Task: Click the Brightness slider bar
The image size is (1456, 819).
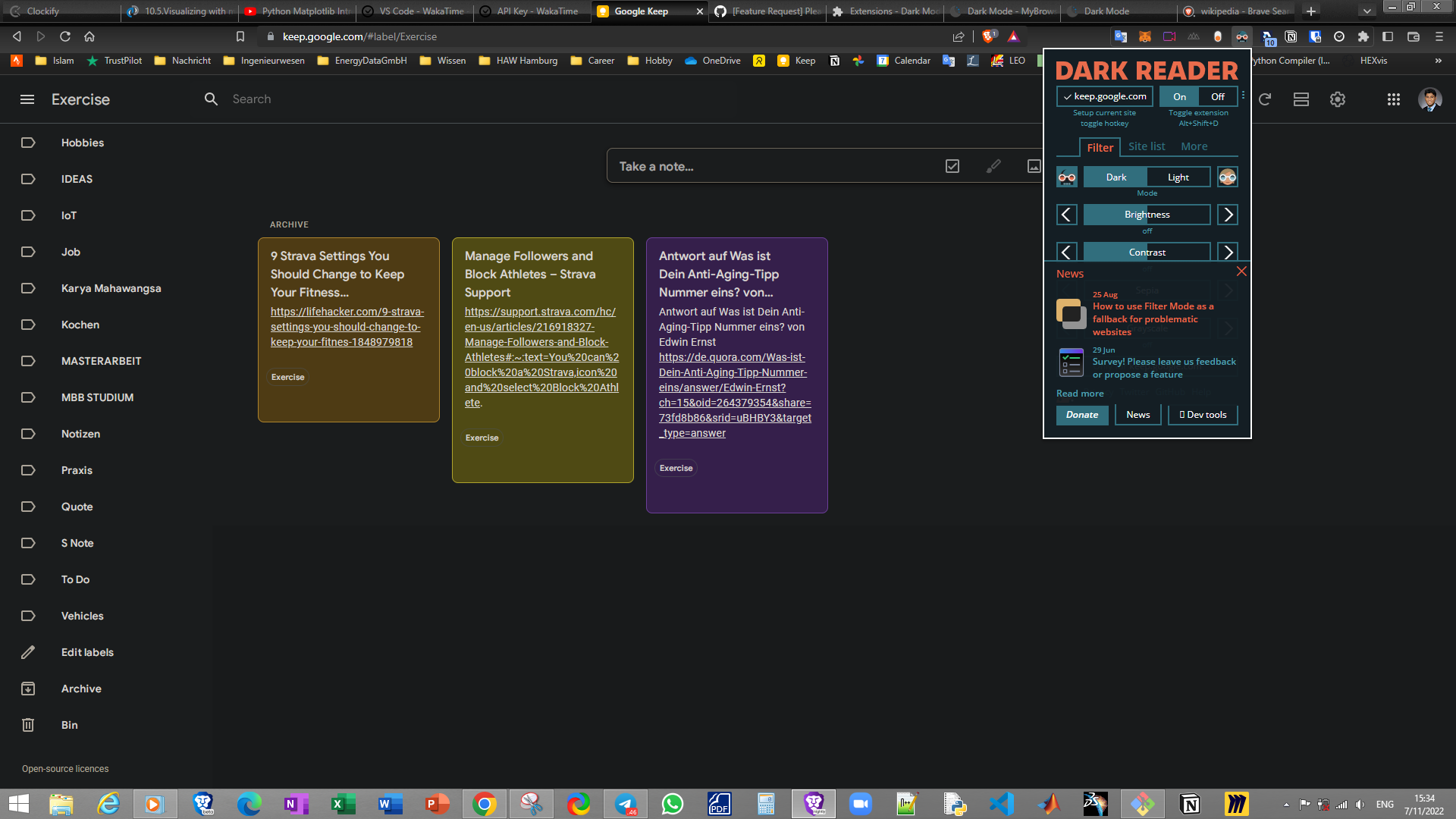Action: tap(1147, 215)
